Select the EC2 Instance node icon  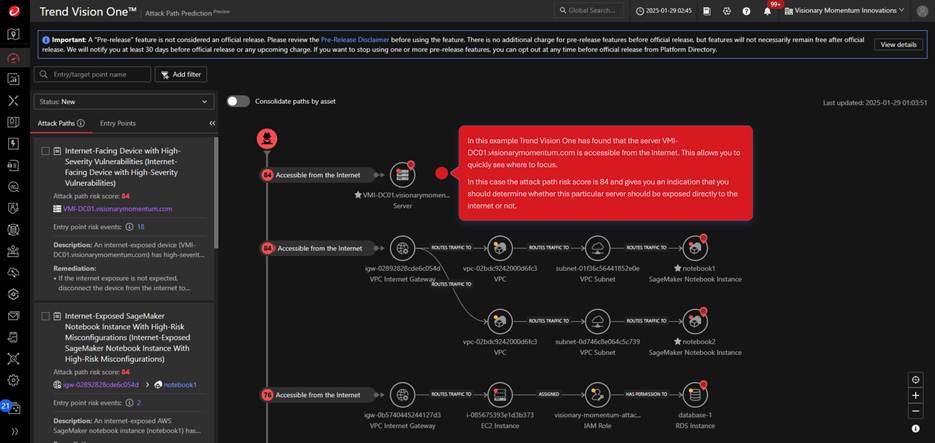pyautogui.click(x=500, y=395)
